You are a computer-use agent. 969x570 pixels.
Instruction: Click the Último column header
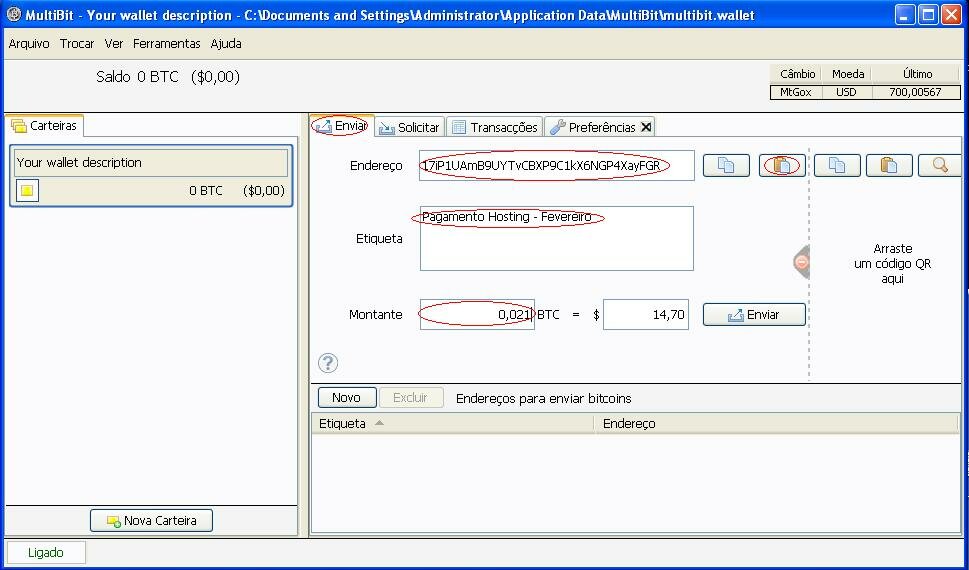click(917, 74)
